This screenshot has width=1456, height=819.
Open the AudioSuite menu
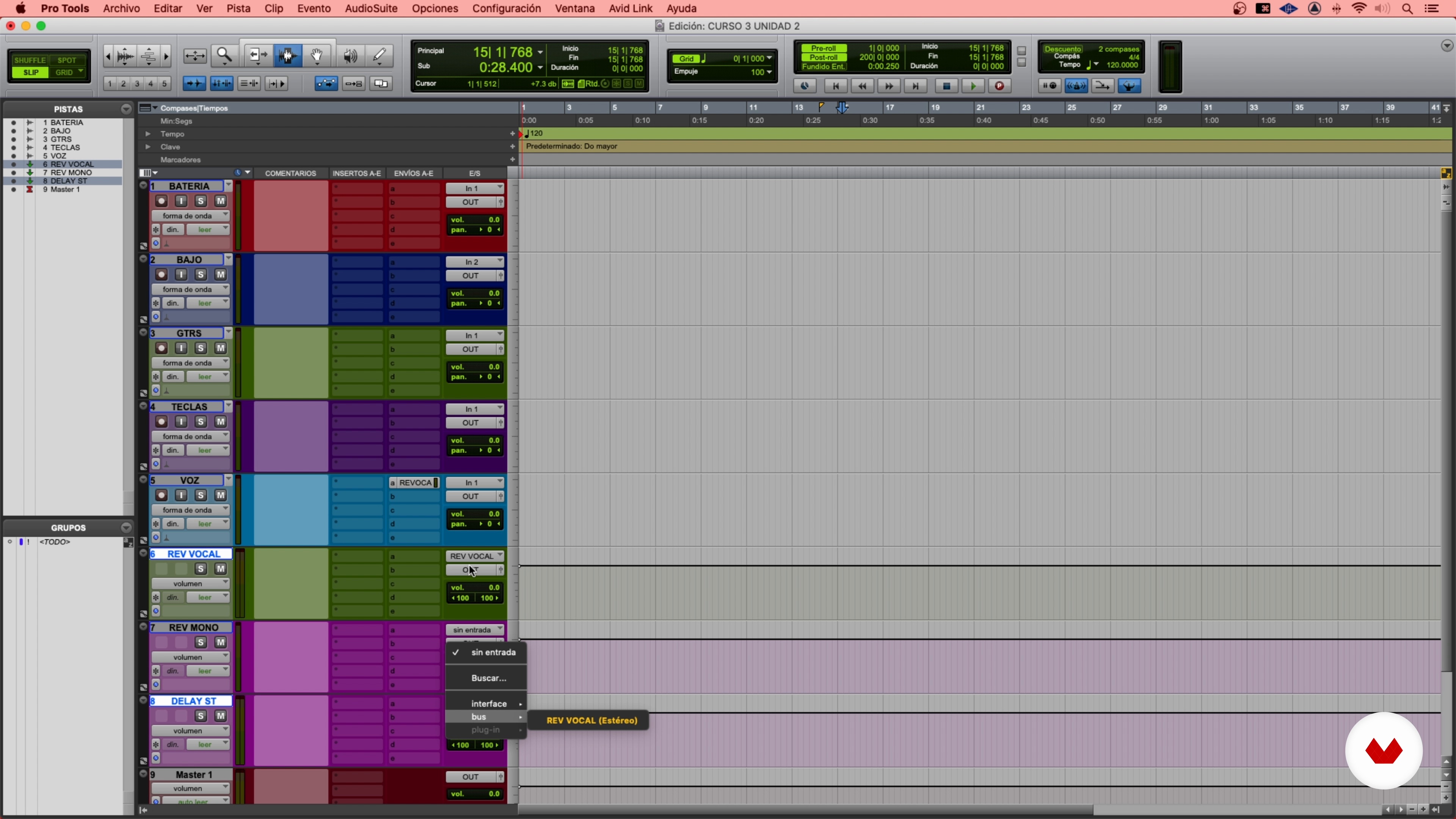pos(371,8)
